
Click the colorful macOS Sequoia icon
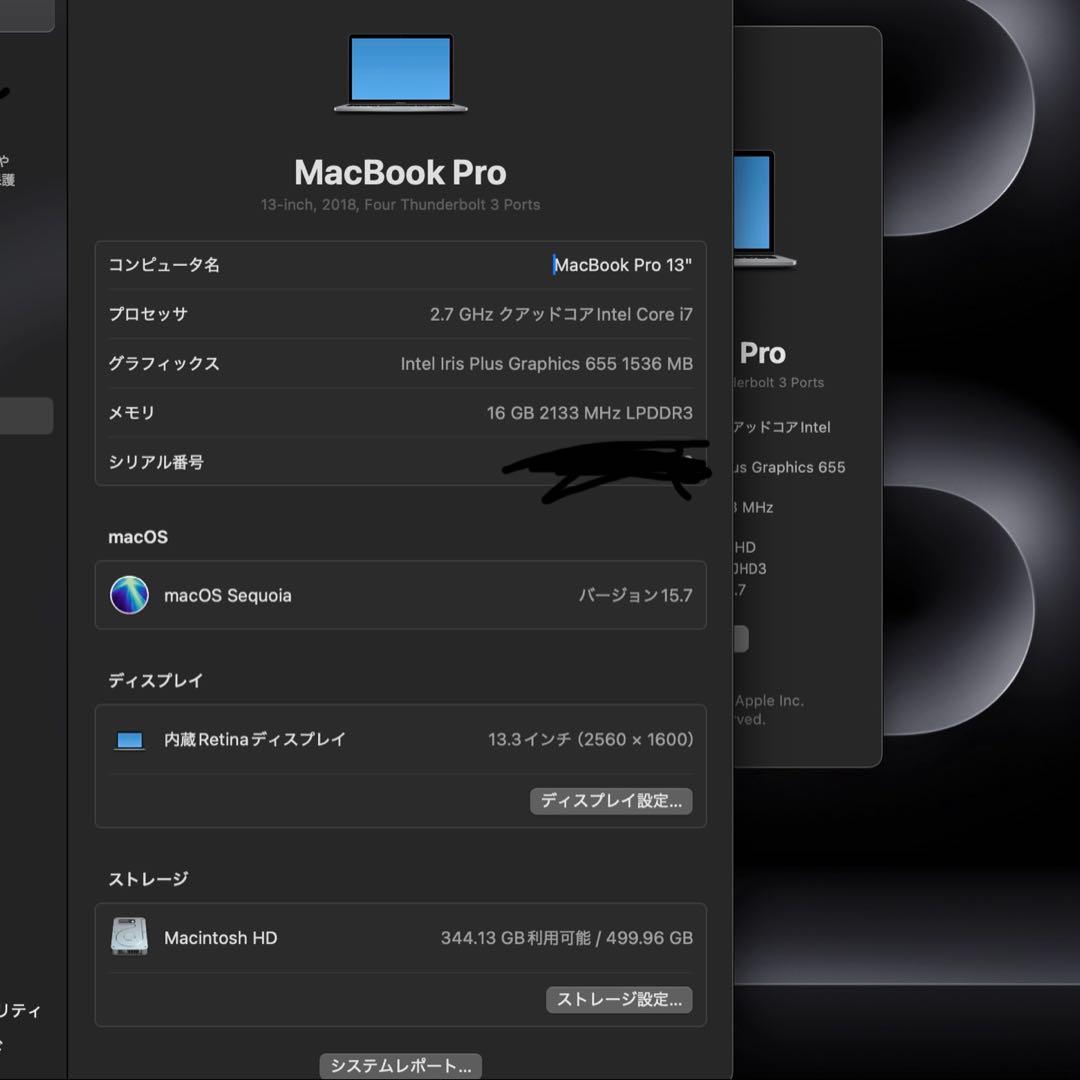click(x=129, y=595)
